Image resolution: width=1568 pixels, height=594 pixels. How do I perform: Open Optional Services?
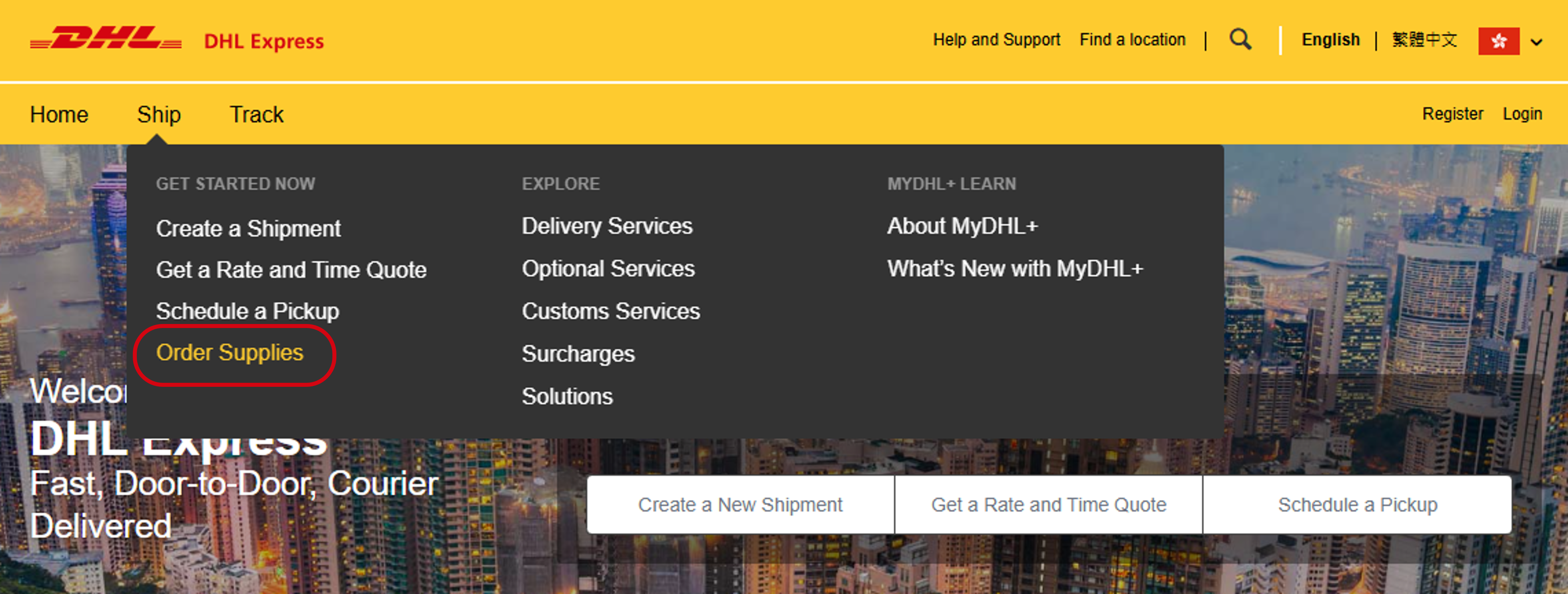coord(608,269)
